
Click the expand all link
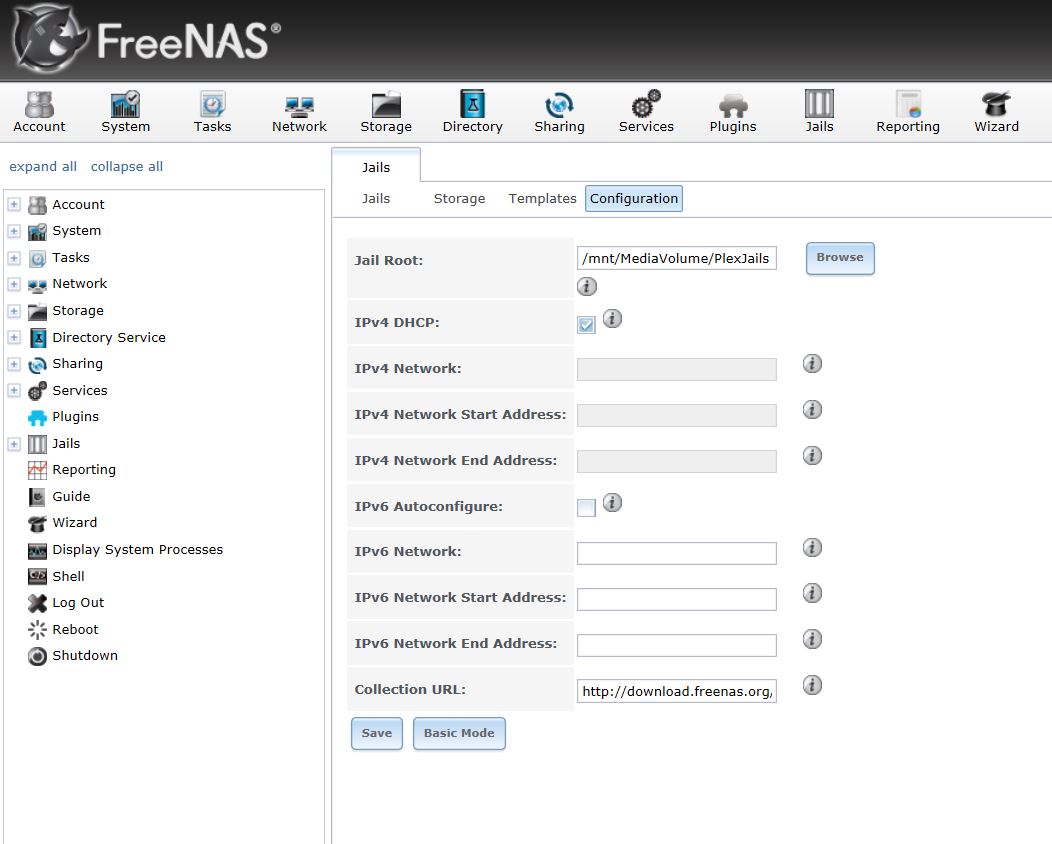pyautogui.click(x=43, y=166)
